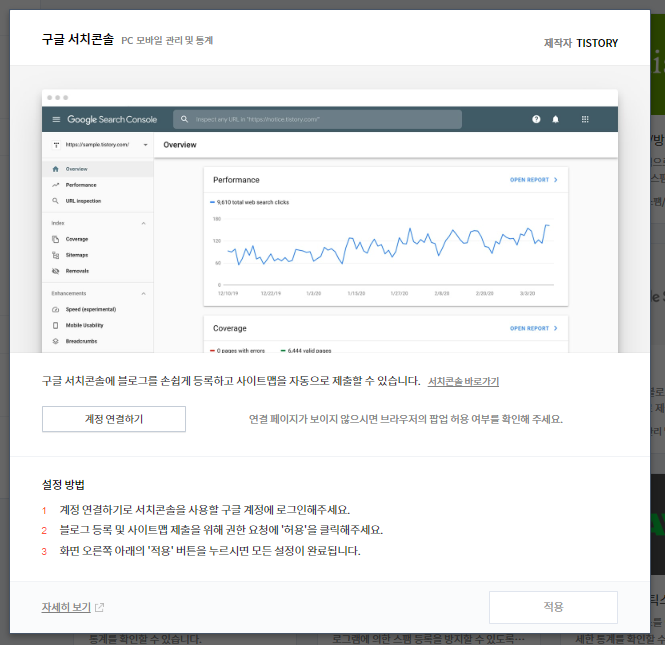Image resolution: width=665 pixels, height=645 pixels.
Task: Click the 제작자 TISTORY label
Action: point(581,43)
